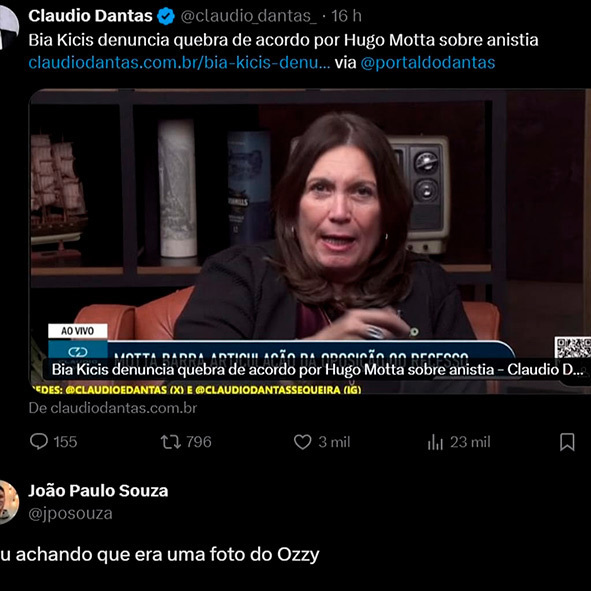Click the 16 h timestamp
The image size is (591, 591).
346,16
